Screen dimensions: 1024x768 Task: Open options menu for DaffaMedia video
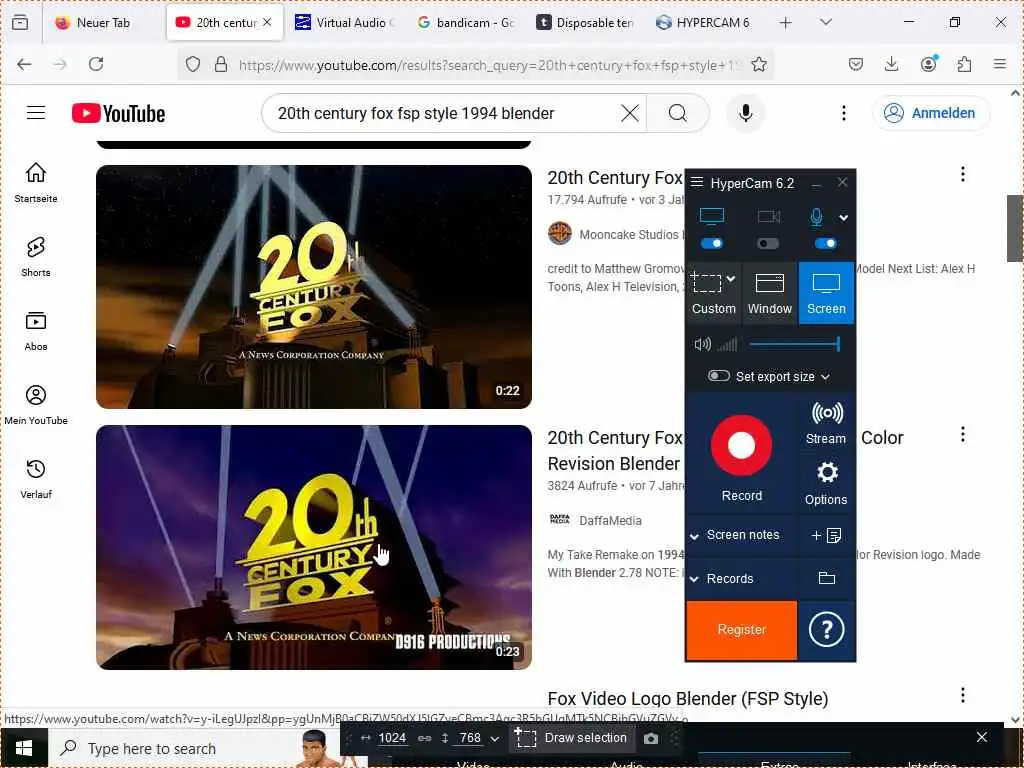coord(963,434)
